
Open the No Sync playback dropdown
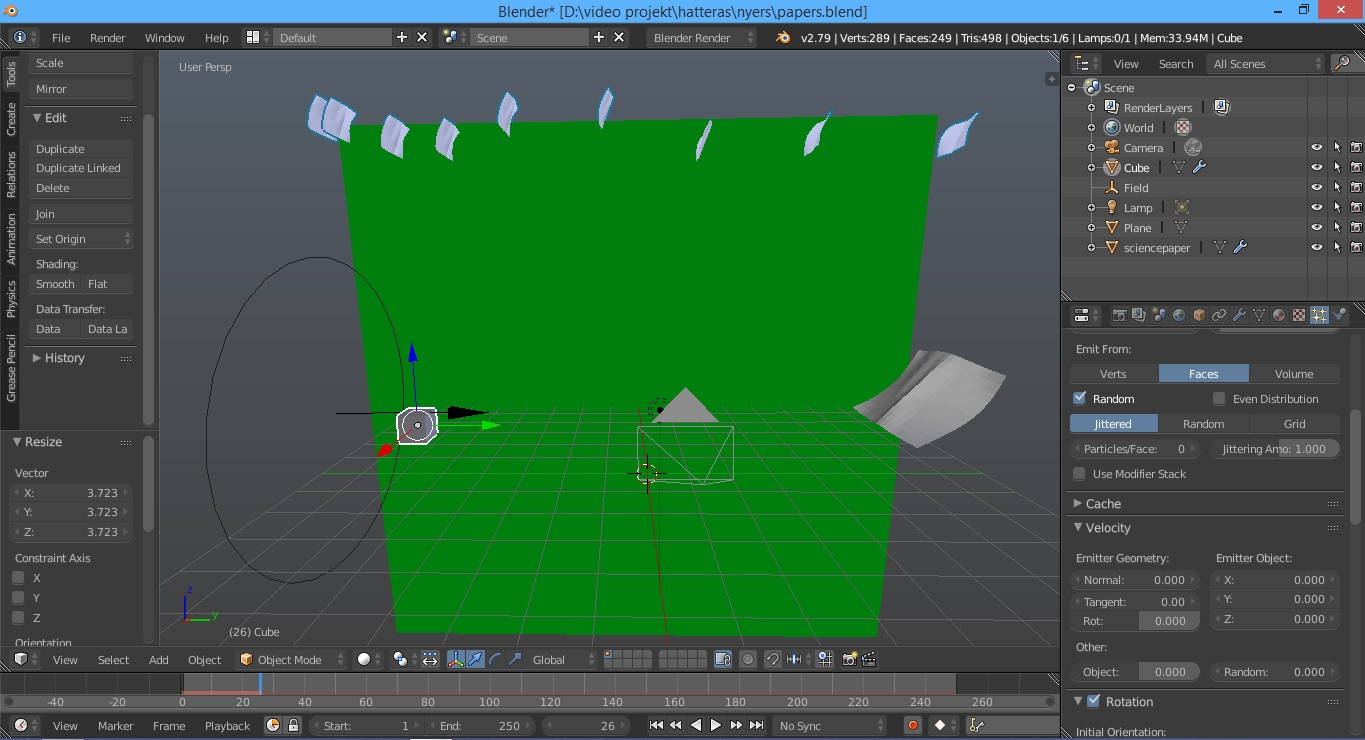(831, 725)
